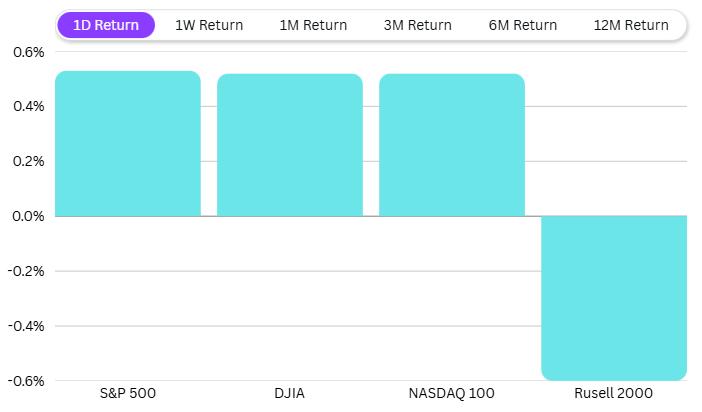Screen dimensions: 702x412
Task: Open the 1M Return tab
Action: pyautogui.click(x=313, y=25)
